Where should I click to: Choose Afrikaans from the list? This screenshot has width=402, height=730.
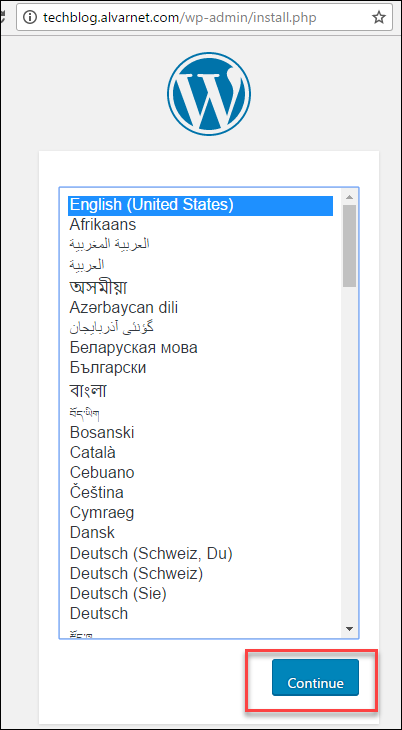pyautogui.click(x=201, y=225)
